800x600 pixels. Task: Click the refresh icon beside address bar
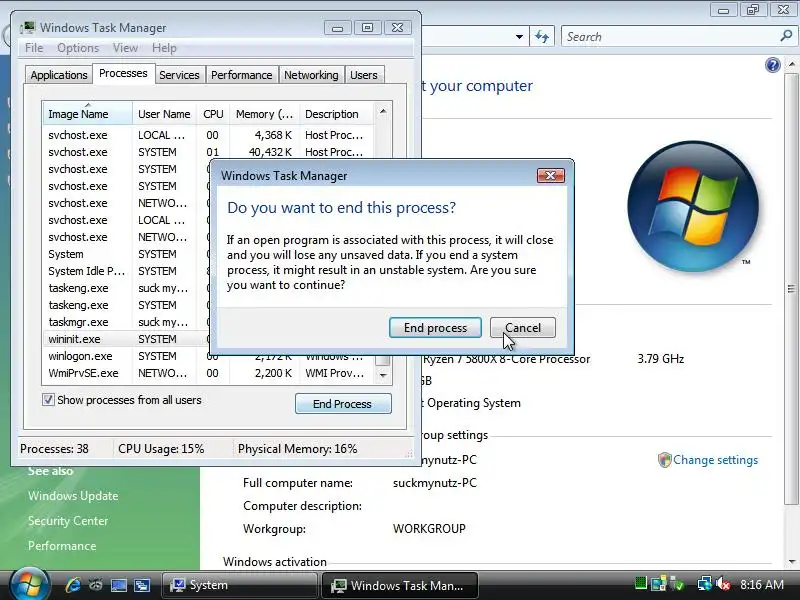point(542,37)
